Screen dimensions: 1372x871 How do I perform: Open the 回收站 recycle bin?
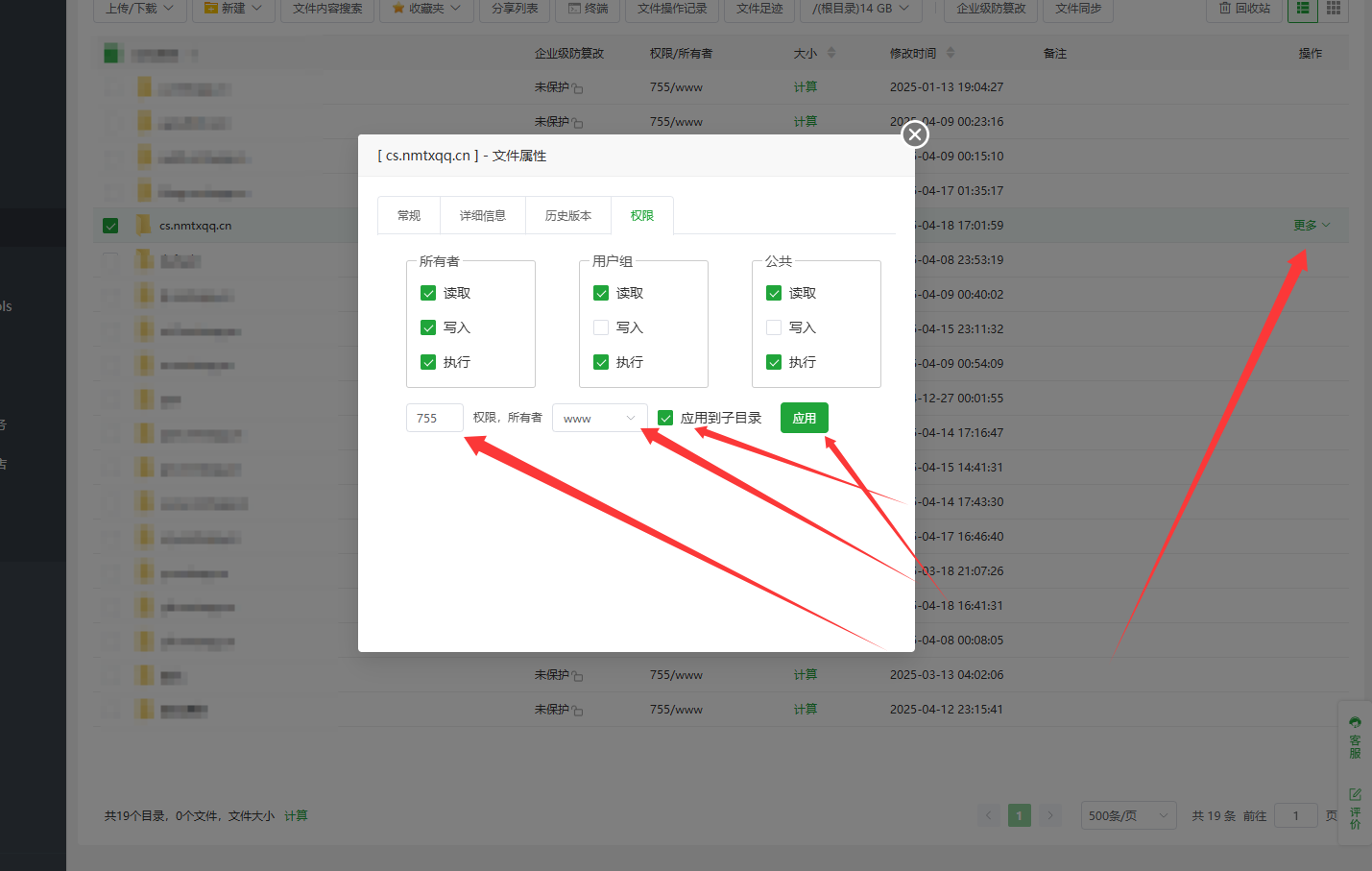pyautogui.click(x=1244, y=9)
